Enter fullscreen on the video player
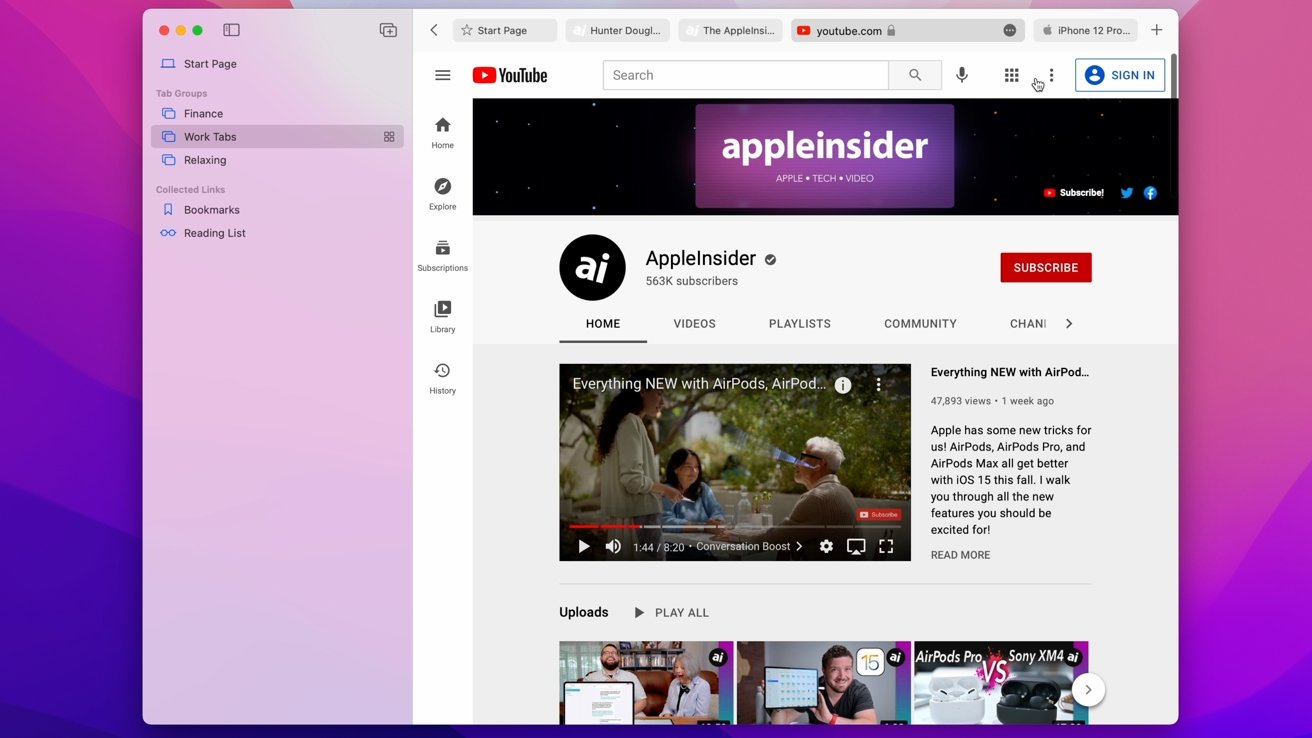The height and width of the screenshot is (738, 1312). pyautogui.click(x=886, y=546)
